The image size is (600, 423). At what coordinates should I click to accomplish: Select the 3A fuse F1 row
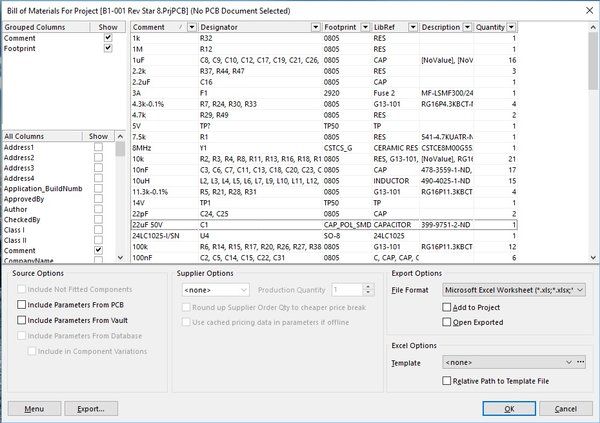[x=324, y=93]
